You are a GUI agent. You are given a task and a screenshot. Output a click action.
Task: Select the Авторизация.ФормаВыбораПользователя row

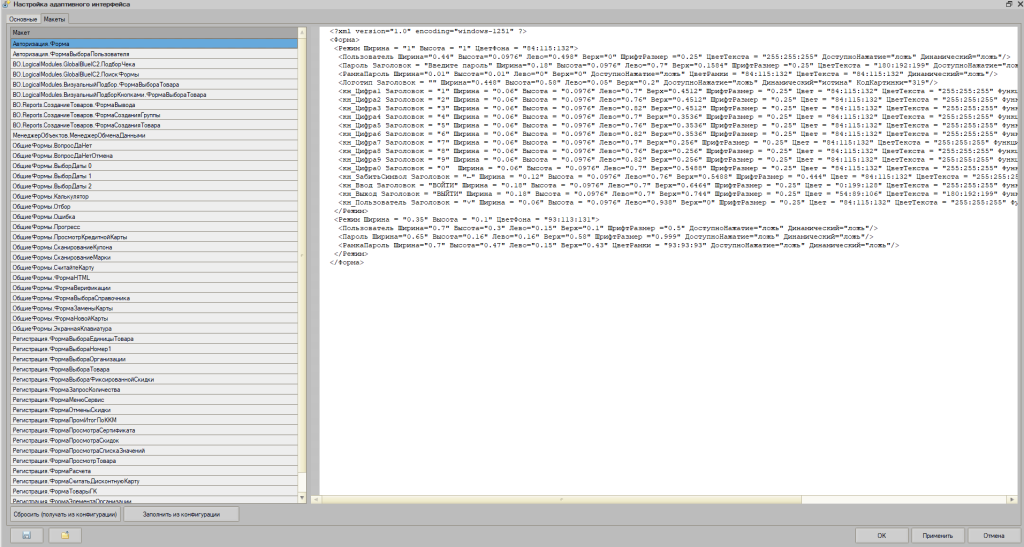150,52
